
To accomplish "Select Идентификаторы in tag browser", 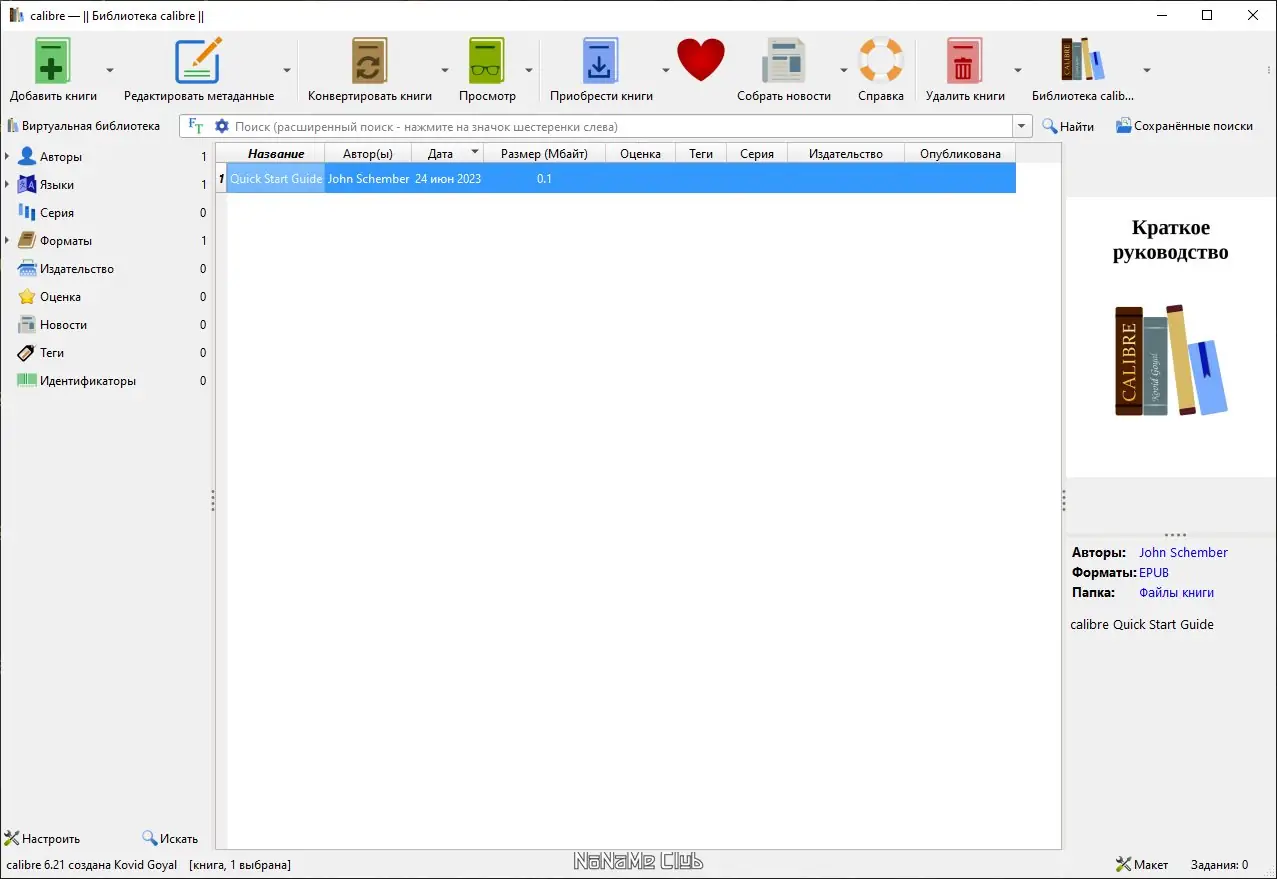I will (88, 381).
